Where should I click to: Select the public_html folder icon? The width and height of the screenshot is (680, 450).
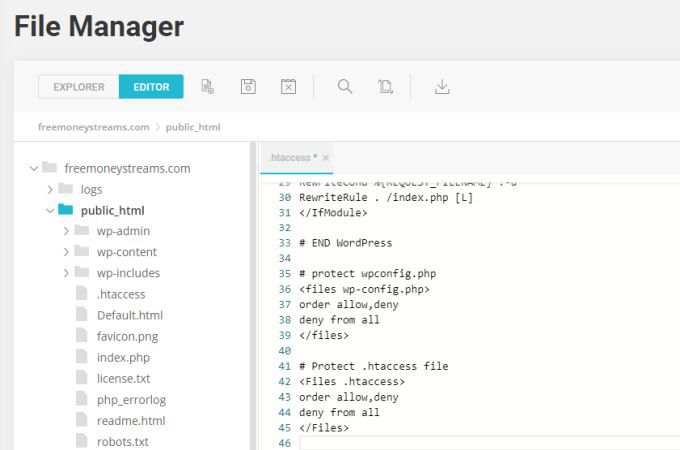click(x=65, y=209)
